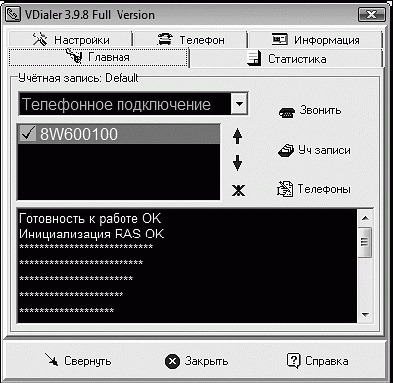Select the Телефон tab
This screenshot has height=383, width=393.
pos(191,40)
